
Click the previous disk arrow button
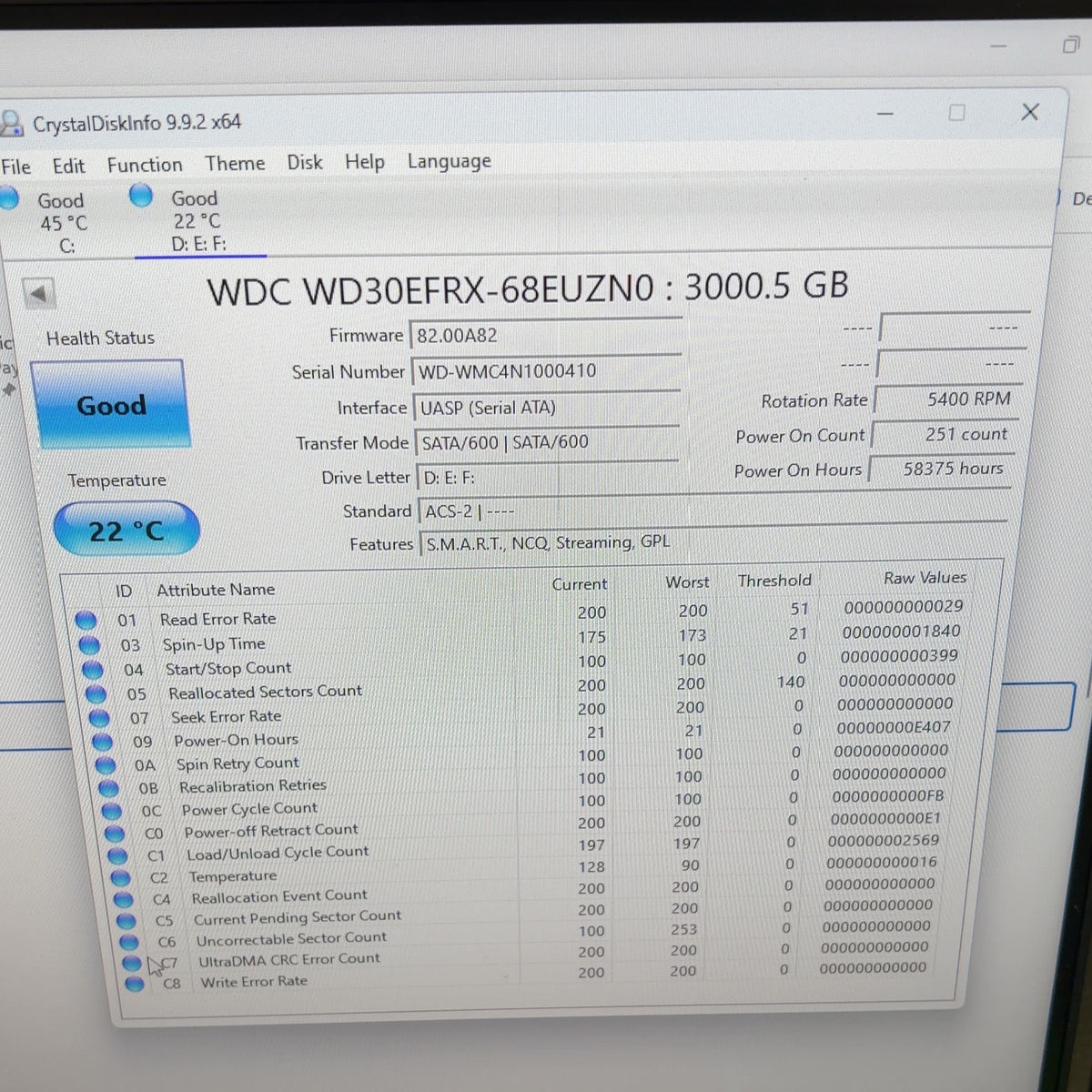39,294
